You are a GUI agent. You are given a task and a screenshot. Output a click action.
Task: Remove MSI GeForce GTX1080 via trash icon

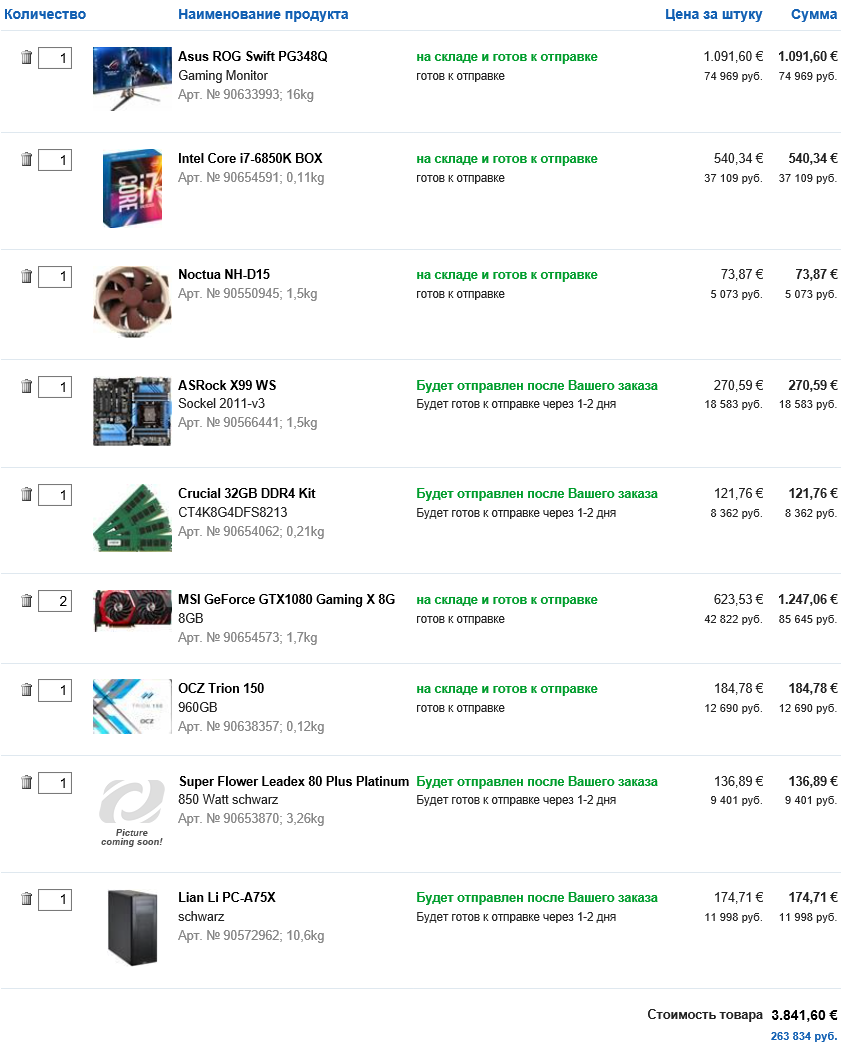27,601
